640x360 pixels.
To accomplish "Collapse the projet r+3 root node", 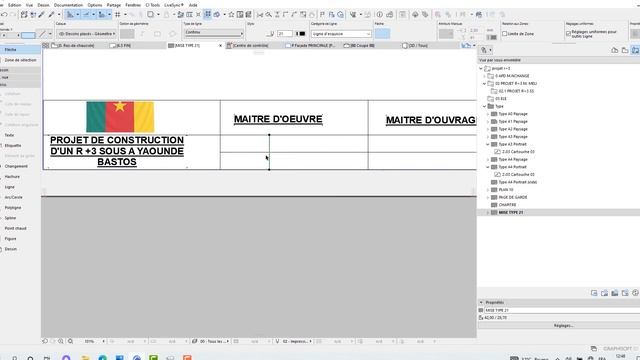I will point(481,69).
